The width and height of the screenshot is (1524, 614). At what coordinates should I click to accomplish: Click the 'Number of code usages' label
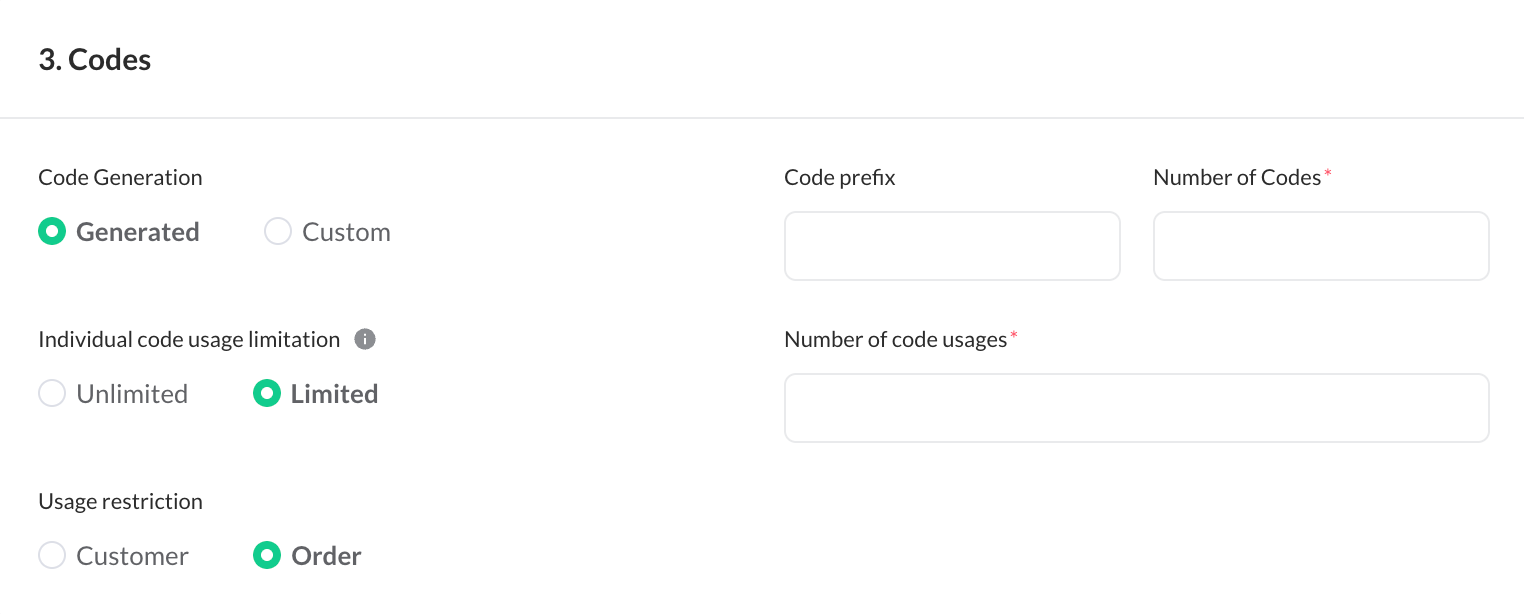pyautogui.click(x=895, y=340)
